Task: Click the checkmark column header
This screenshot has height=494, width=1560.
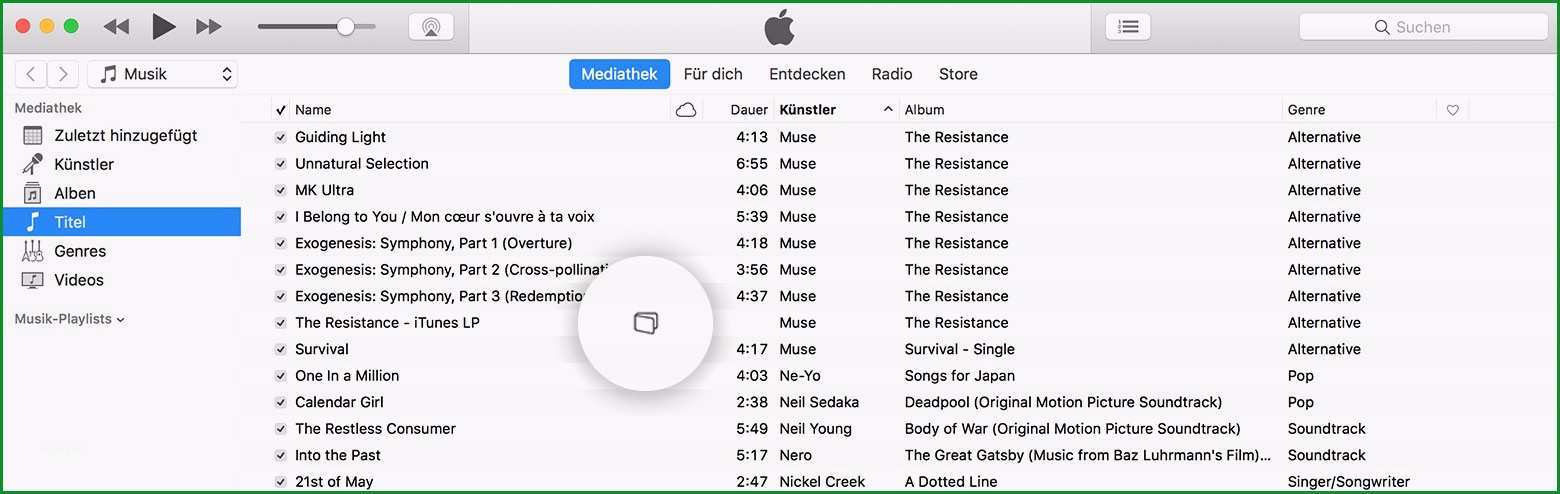Action: point(281,110)
